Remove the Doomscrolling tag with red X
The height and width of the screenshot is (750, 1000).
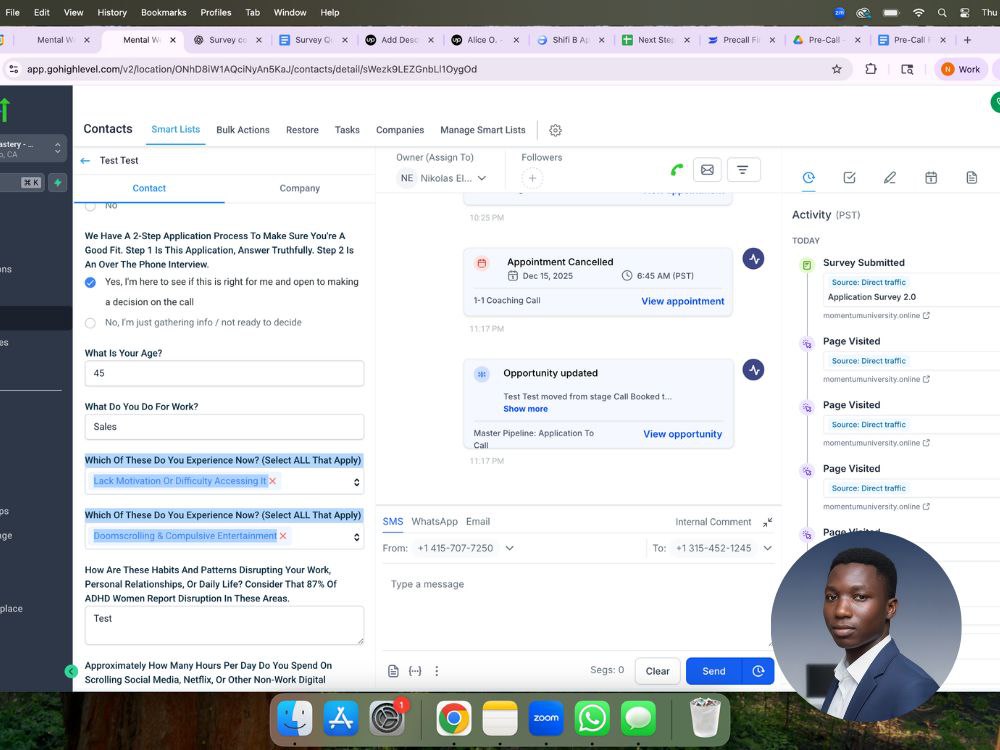click(x=283, y=536)
